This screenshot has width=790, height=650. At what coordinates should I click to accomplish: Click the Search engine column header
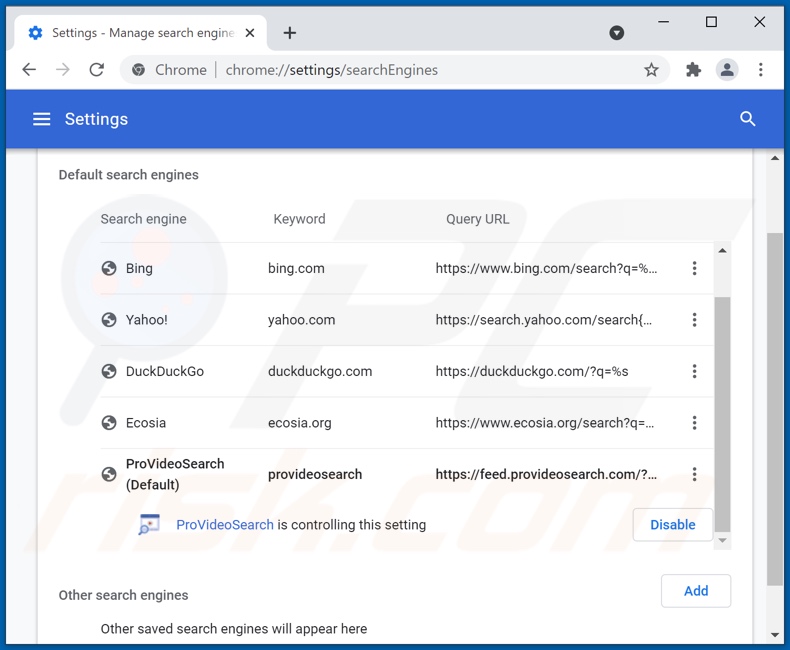click(x=144, y=219)
